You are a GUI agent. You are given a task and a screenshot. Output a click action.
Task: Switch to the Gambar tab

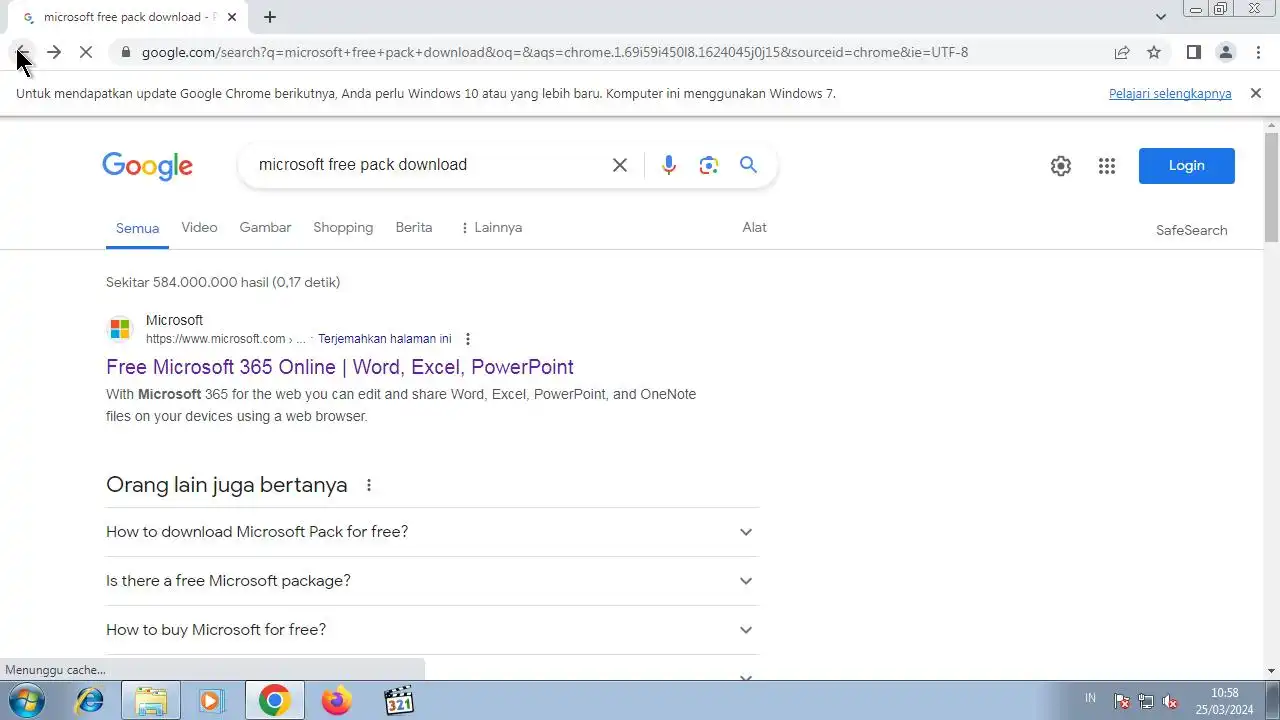[265, 228]
